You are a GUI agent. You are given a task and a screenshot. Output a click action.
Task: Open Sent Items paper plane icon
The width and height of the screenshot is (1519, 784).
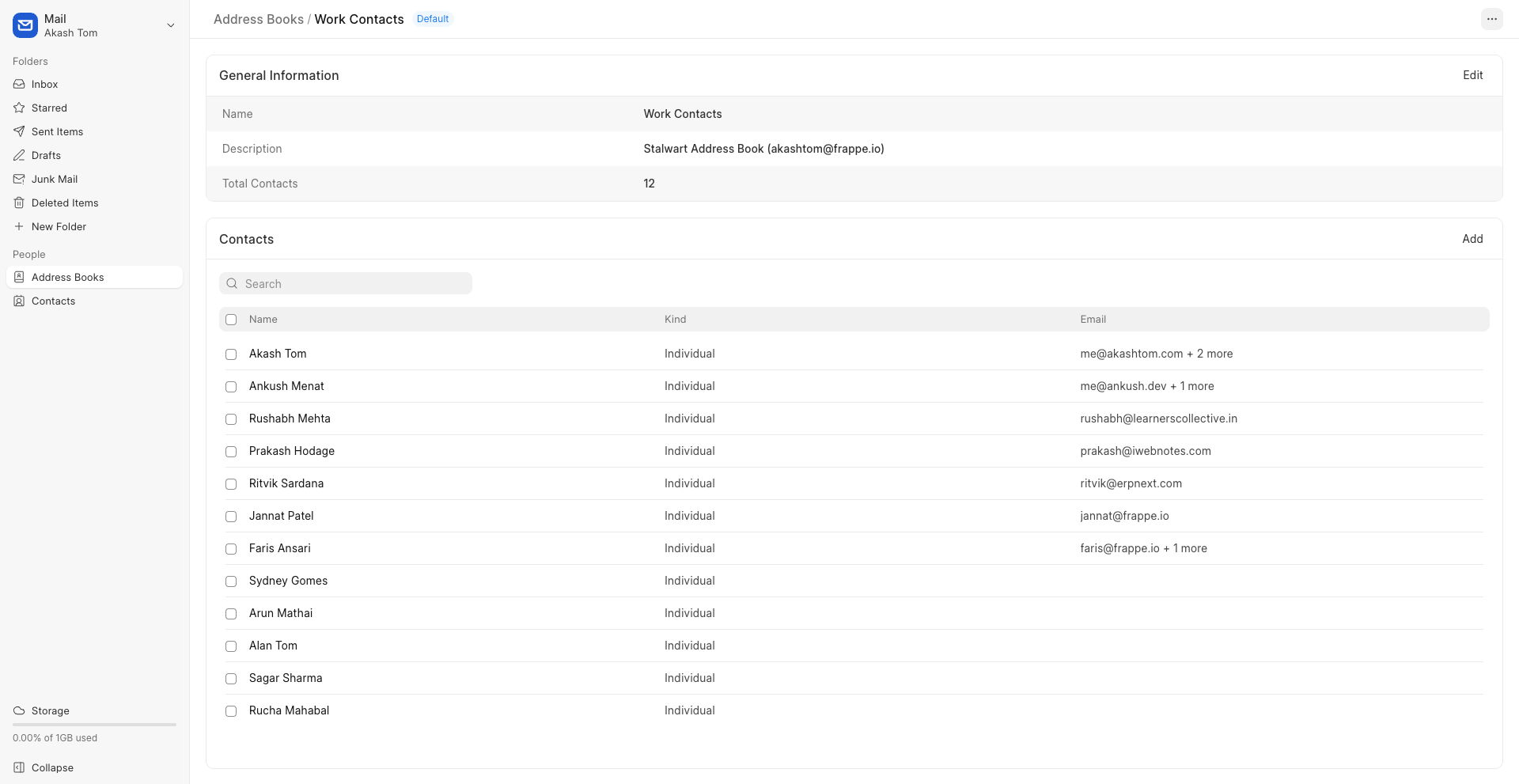pyautogui.click(x=19, y=131)
